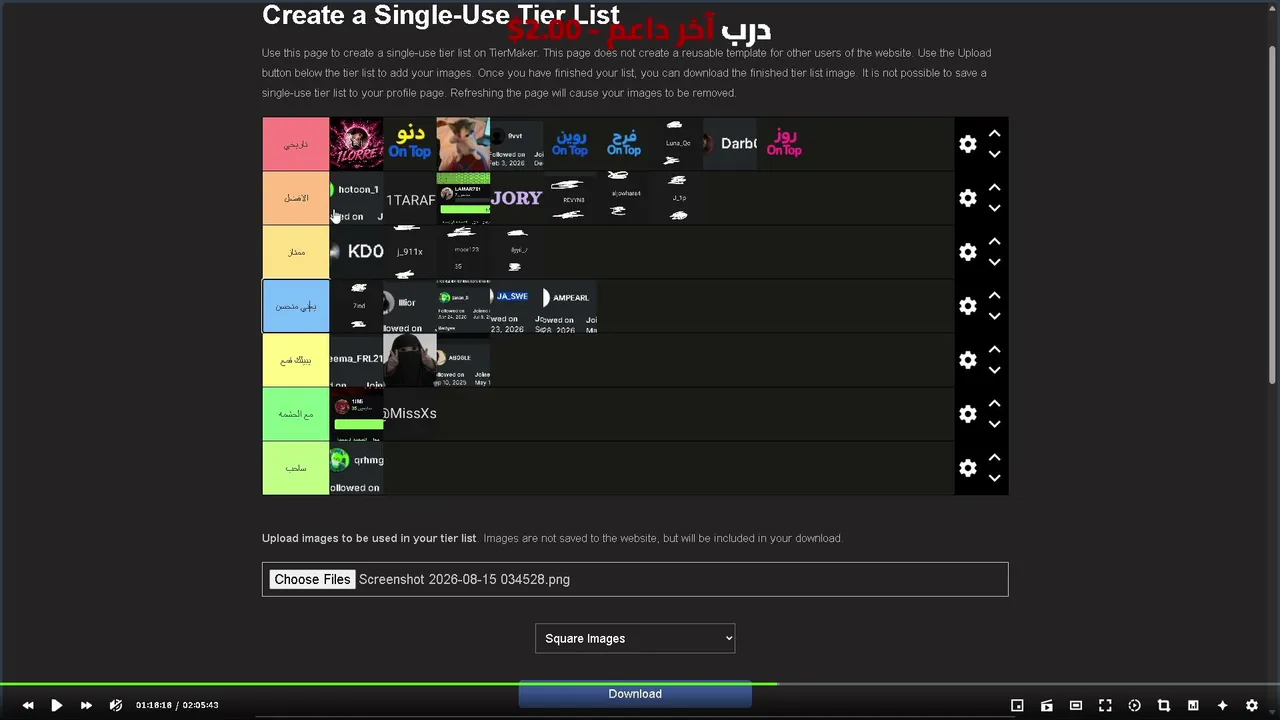Select the green tier label in the @MissXs row
Viewport: 1280px width, 720px height.
(x=296, y=414)
